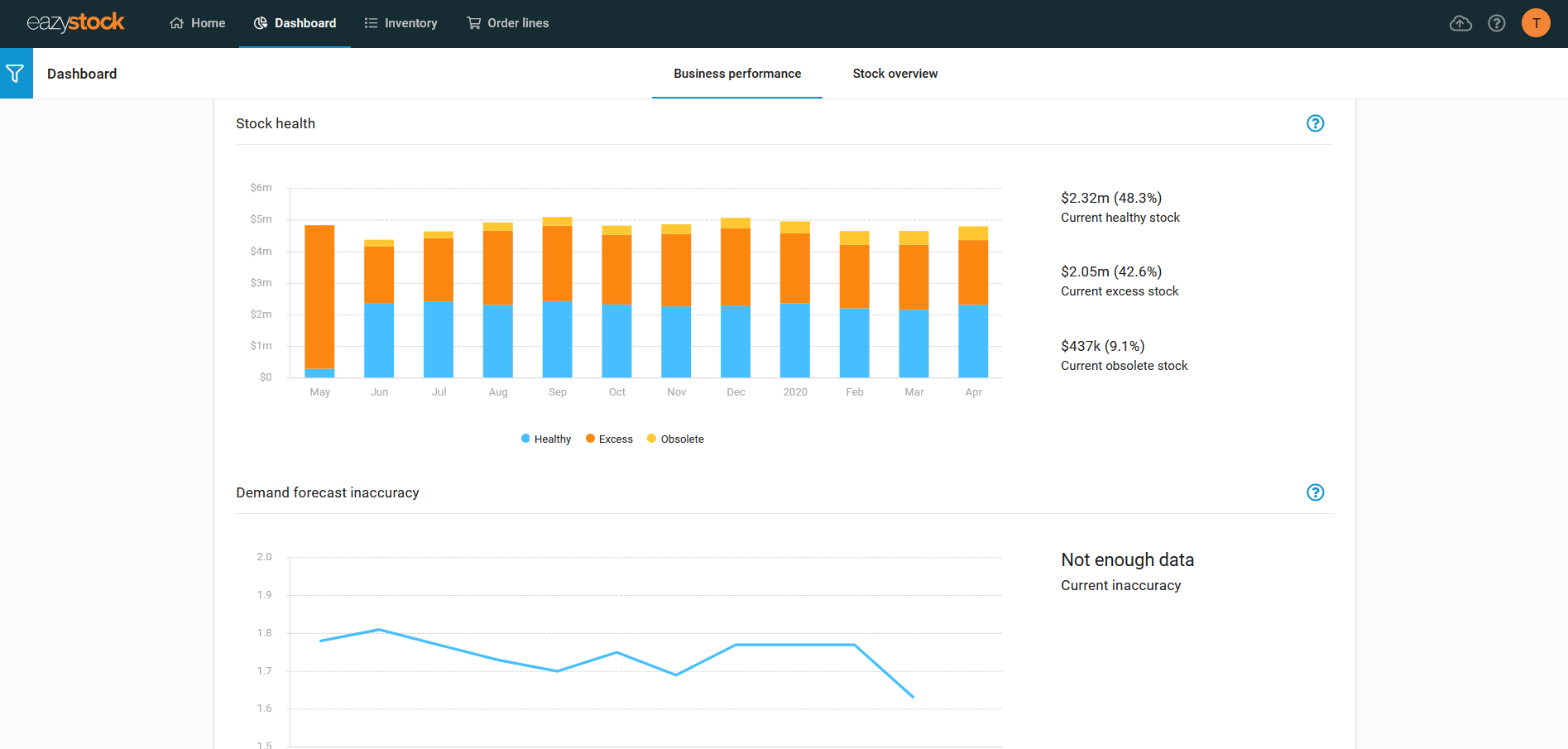
Task: Open the Order lines page
Action: point(508,23)
